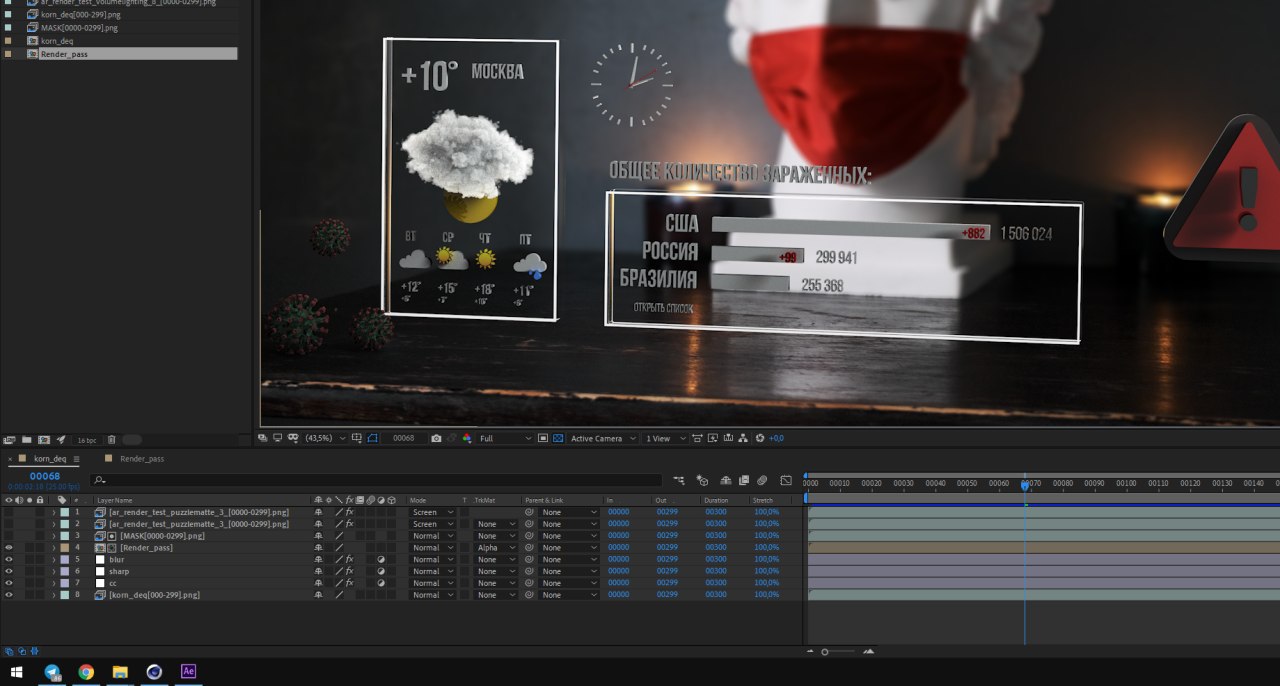Toggle region of interest icon in viewer
Viewport: 1280px width, 686px height.
point(543,438)
